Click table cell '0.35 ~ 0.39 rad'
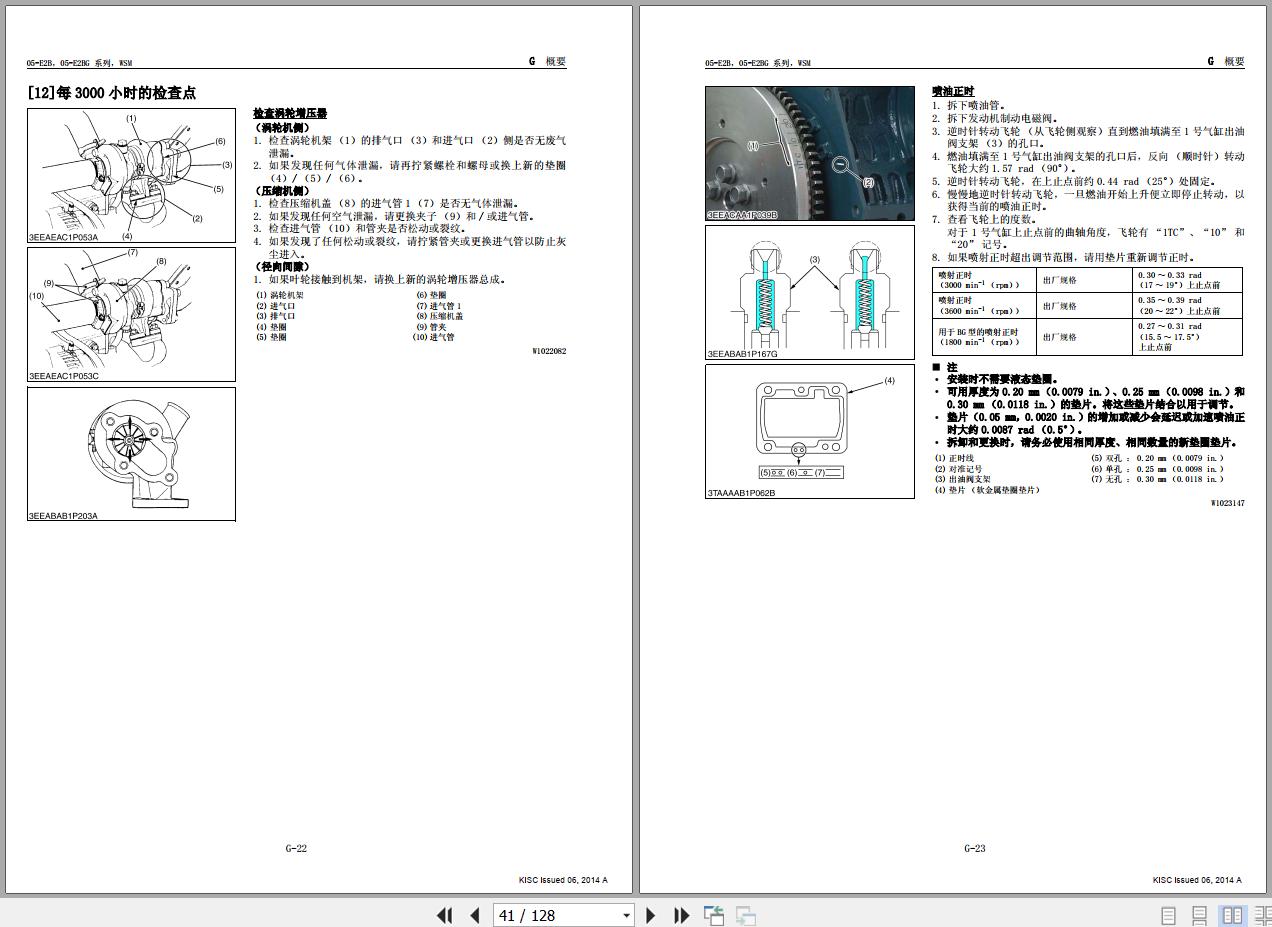1272x927 pixels. click(x=1188, y=305)
